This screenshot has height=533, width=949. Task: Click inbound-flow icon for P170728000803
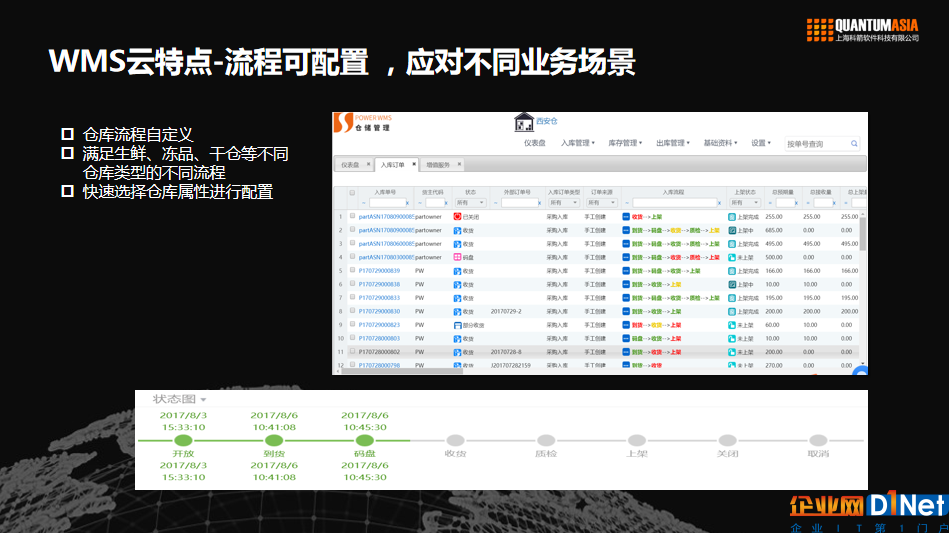coord(626,338)
